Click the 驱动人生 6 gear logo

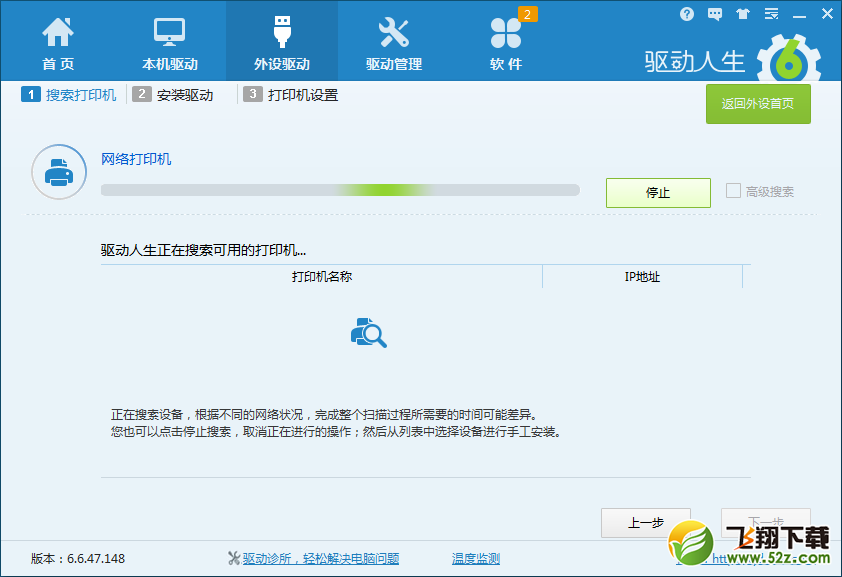pos(789,60)
